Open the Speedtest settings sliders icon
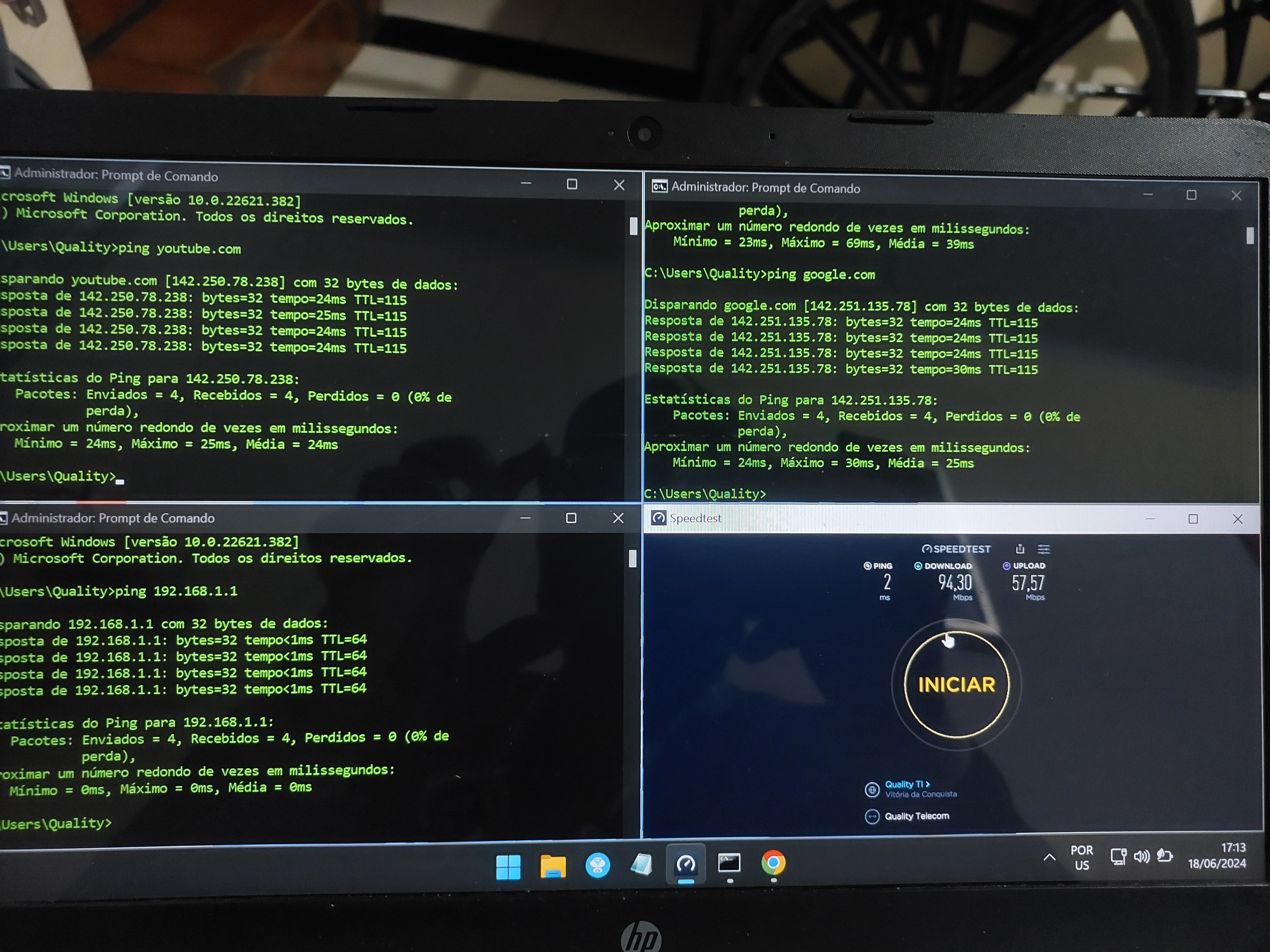 pyautogui.click(x=1044, y=549)
